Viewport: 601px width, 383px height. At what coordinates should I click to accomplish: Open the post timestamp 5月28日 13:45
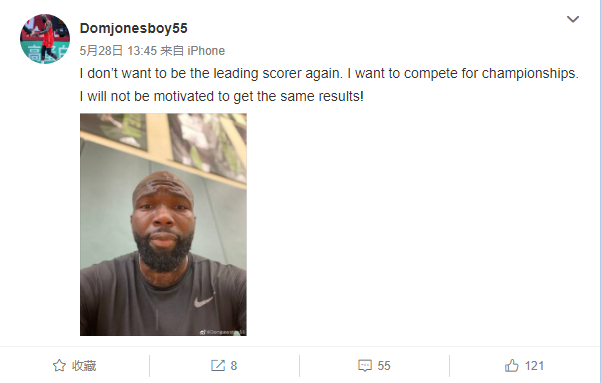click(x=118, y=51)
